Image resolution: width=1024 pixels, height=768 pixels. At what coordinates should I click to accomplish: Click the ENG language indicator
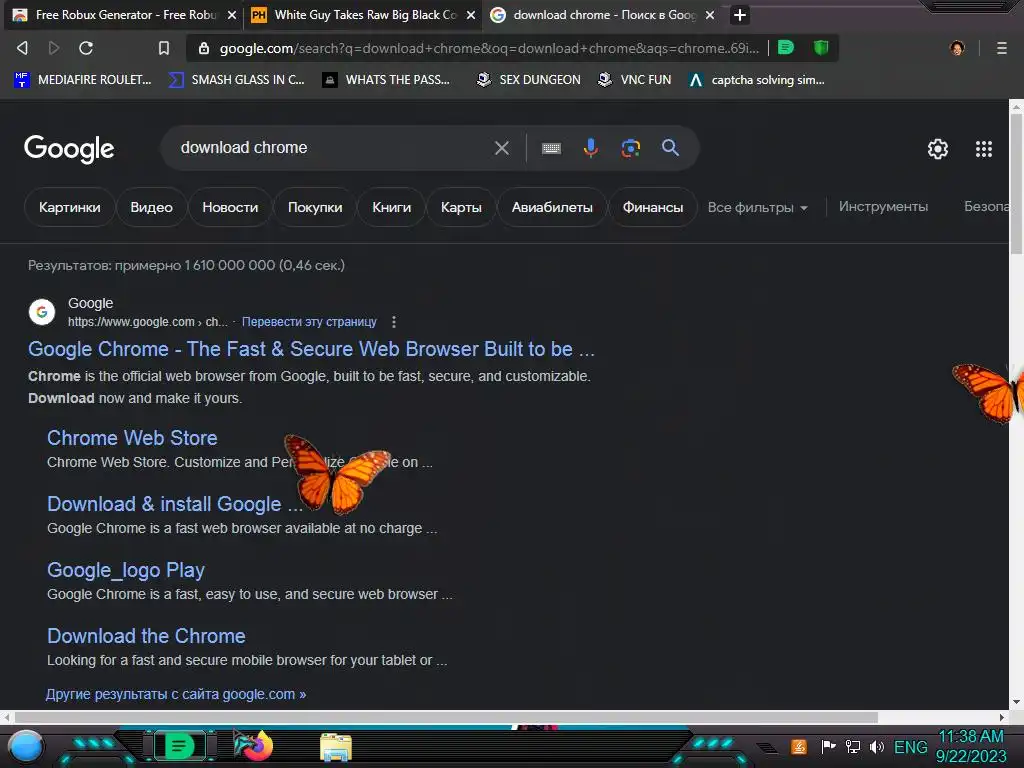910,746
